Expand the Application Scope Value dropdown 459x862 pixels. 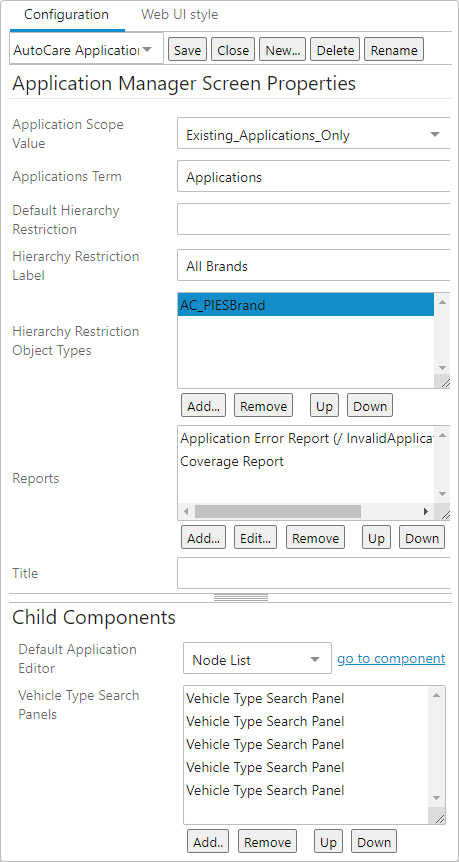314,135
